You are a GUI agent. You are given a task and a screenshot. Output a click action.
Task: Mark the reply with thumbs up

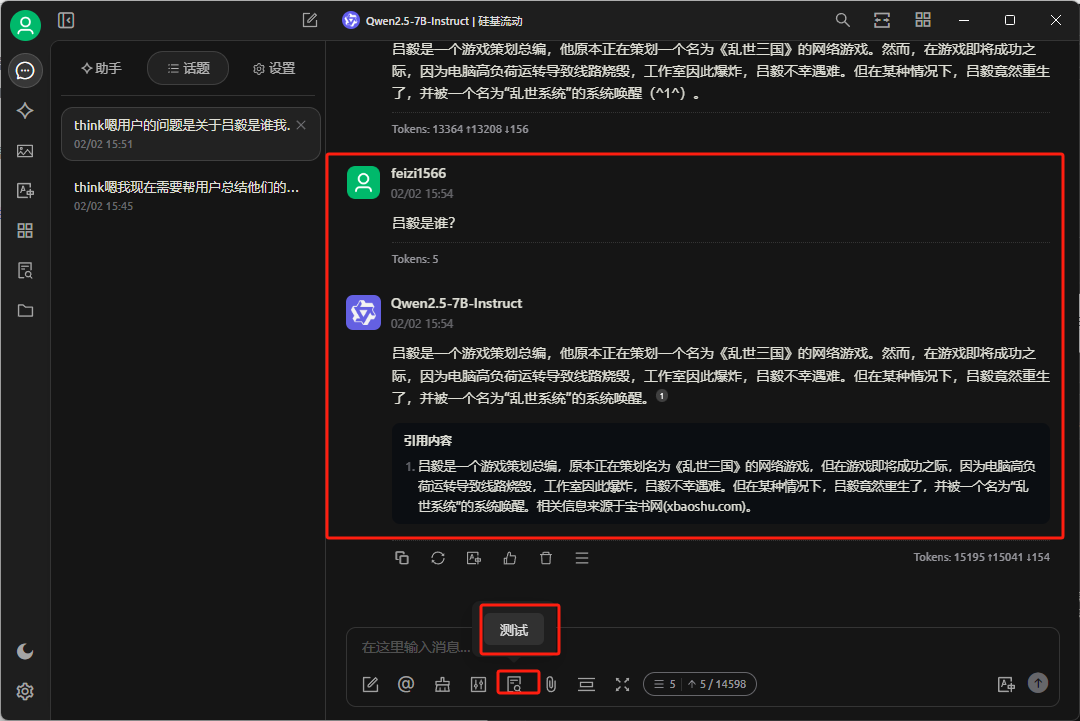[x=510, y=558]
